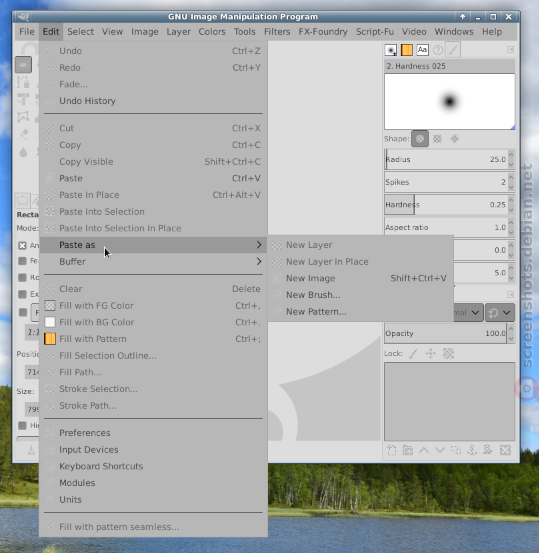This screenshot has height=553, width=539.
Task: Duplicate layer icon in layers panel
Action: pyautogui.click(x=456, y=450)
